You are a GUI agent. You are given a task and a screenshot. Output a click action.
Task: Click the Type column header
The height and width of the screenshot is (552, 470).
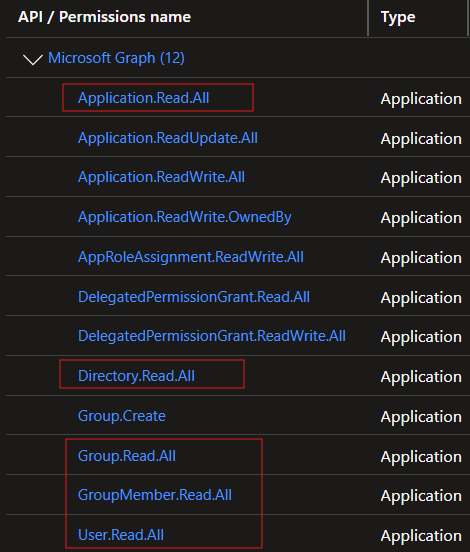pos(398,18)
